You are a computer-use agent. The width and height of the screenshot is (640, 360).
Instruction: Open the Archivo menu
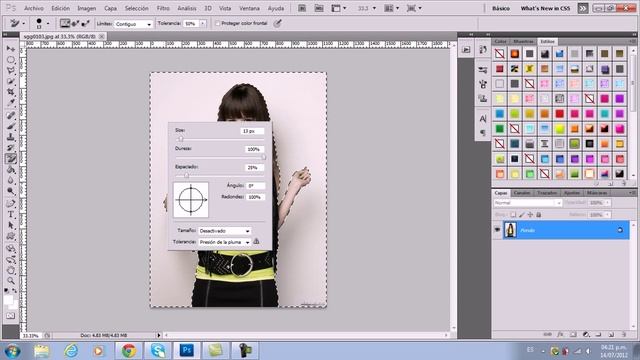click(x=34, y=8)
